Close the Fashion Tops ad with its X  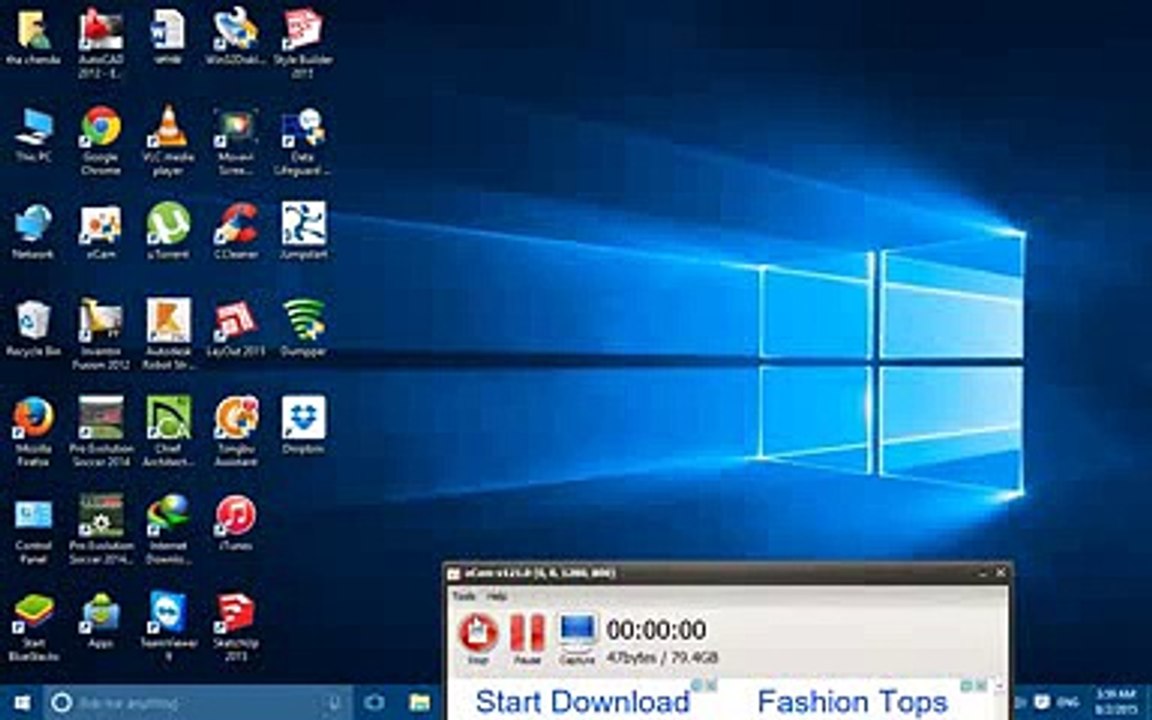980,685
